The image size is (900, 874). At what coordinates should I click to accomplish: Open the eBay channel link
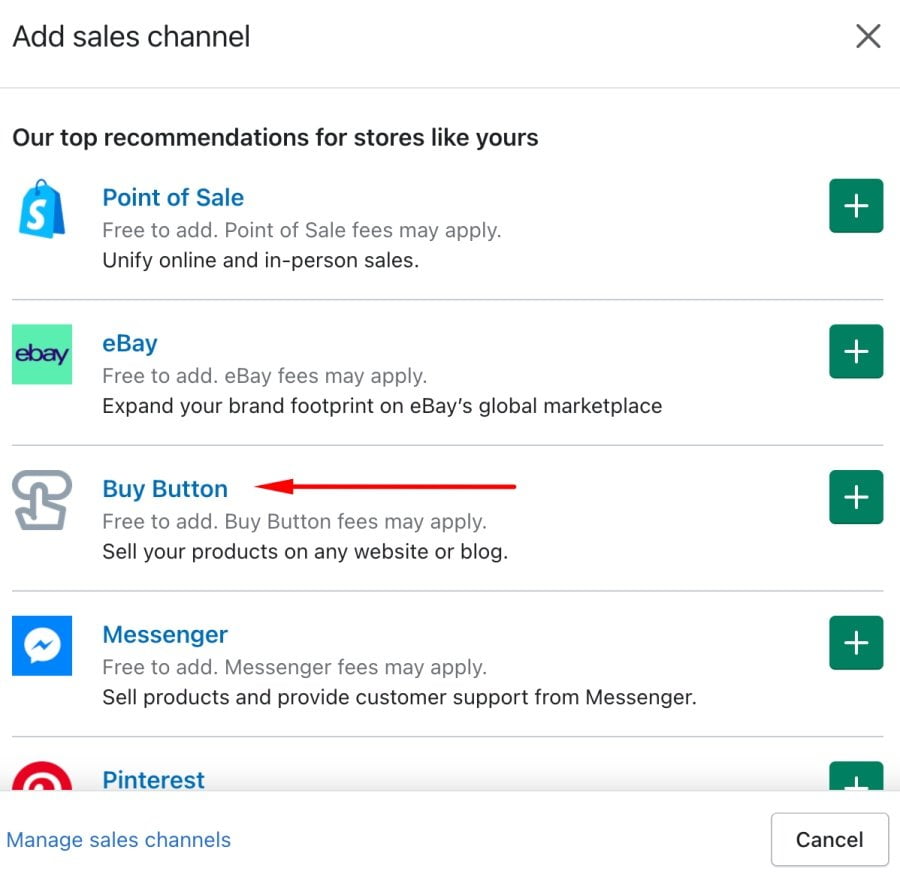click(x=130, y=343)
